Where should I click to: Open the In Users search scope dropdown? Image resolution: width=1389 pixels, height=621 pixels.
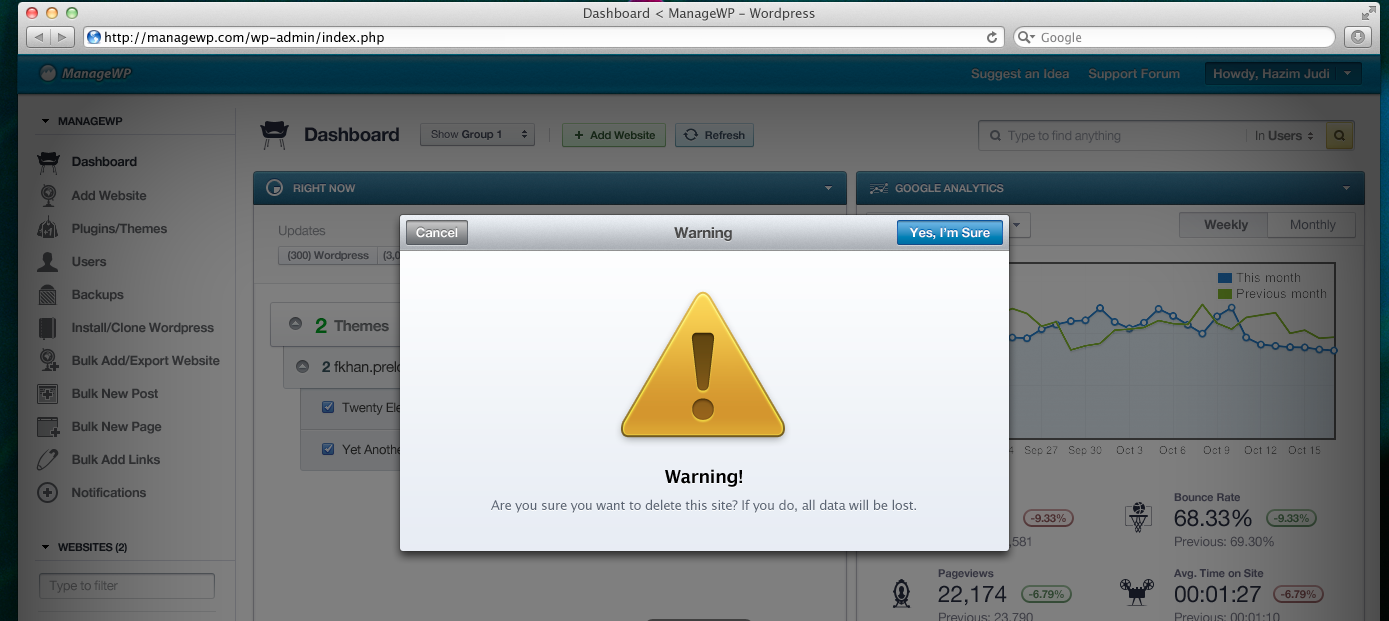[x=1285, y=136]
